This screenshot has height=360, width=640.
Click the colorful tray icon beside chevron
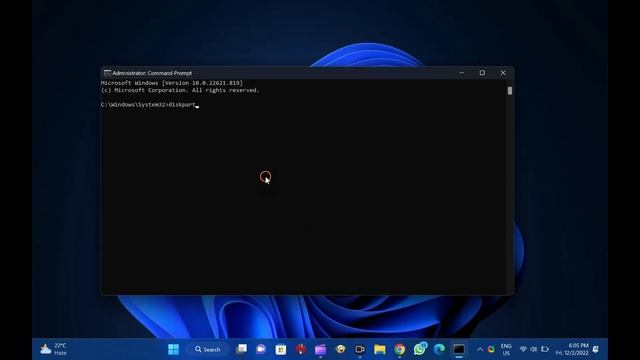(x=491, y=349)
